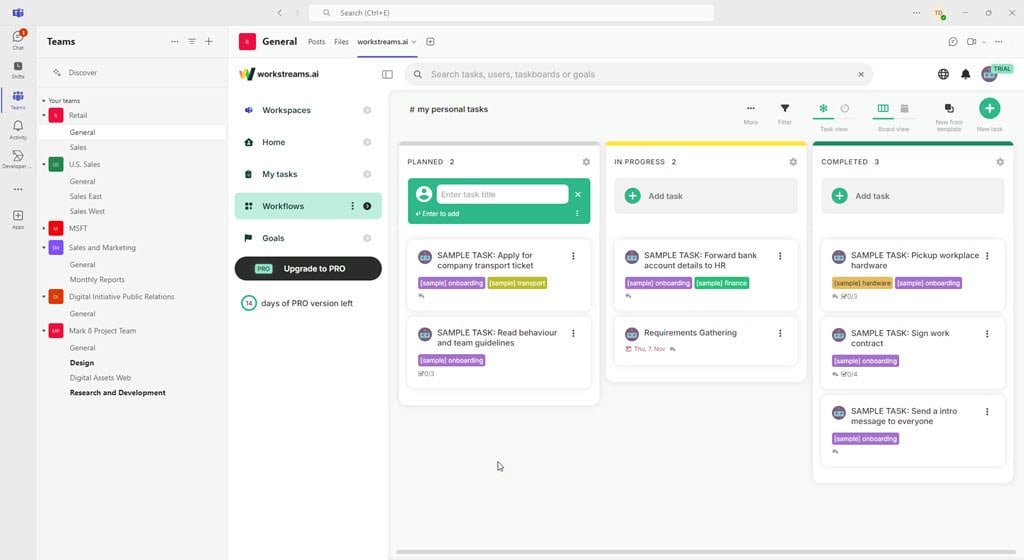1024x560 pixels.
Task: Open the Files tab
Action: coord(342,42)
